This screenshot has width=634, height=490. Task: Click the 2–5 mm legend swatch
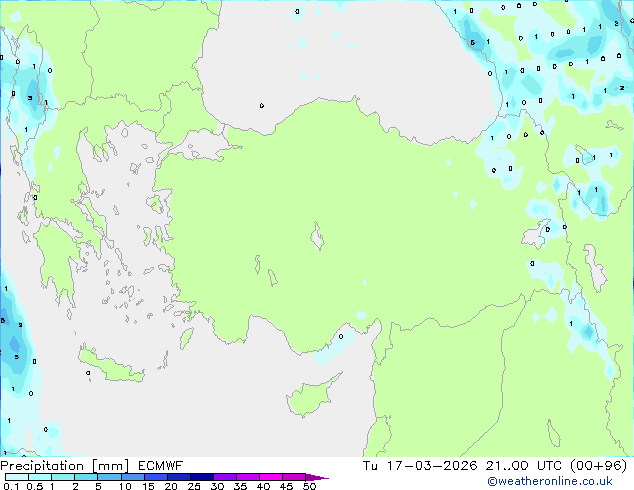pyautogui.click(x=86, y=477)
